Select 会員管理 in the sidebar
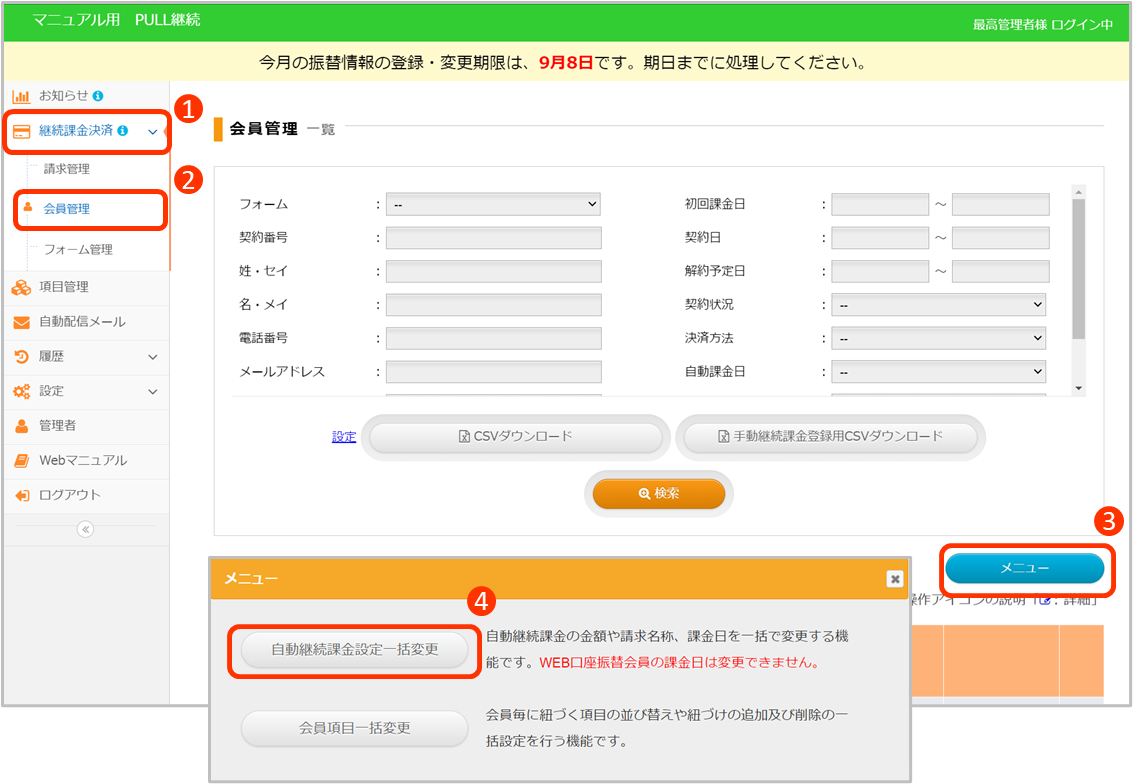This screenshot has width=1135, height=784. tap(67, 209)
